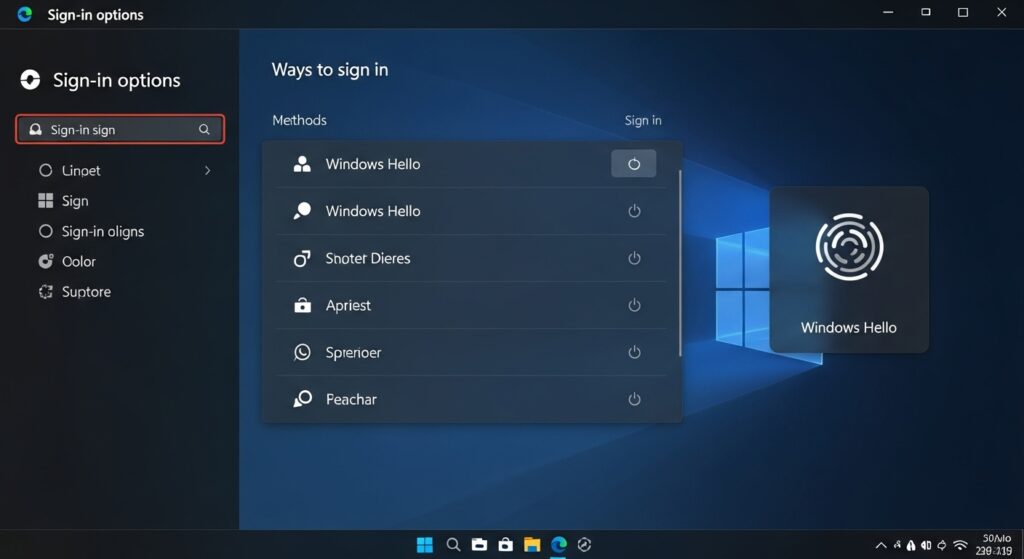Toggle the Snoter Dieres power switch
The height and width of the screenshot is (559, 1024).
[x=634, y=258]
